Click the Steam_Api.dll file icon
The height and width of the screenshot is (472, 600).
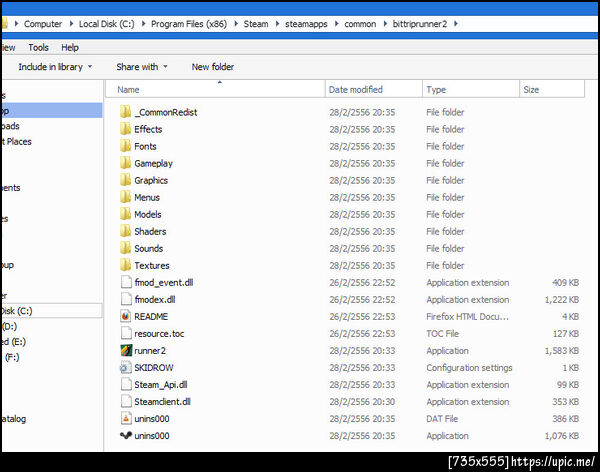[x=126, y=384]
